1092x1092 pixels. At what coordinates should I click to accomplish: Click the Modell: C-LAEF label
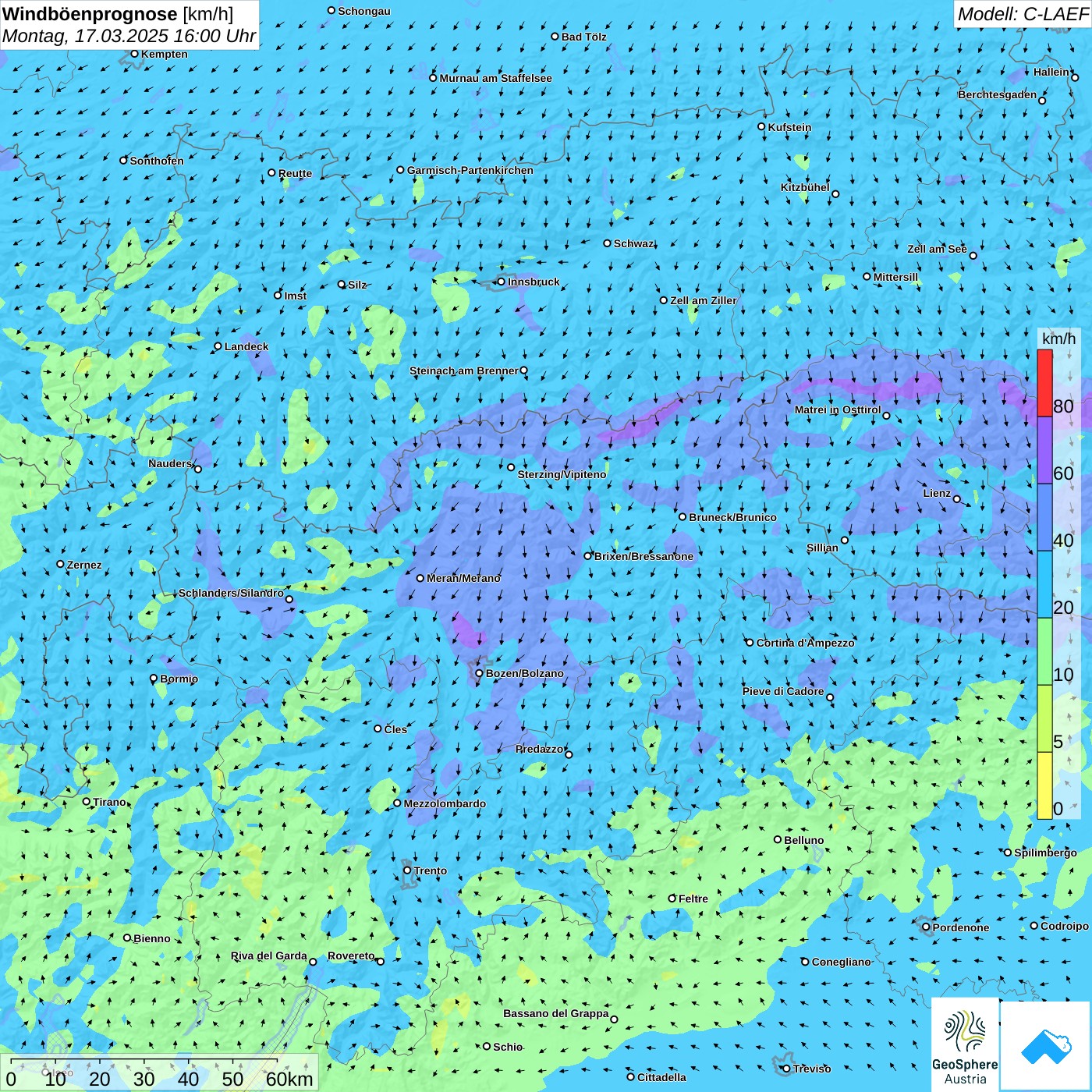click(x=1023, y=14)
